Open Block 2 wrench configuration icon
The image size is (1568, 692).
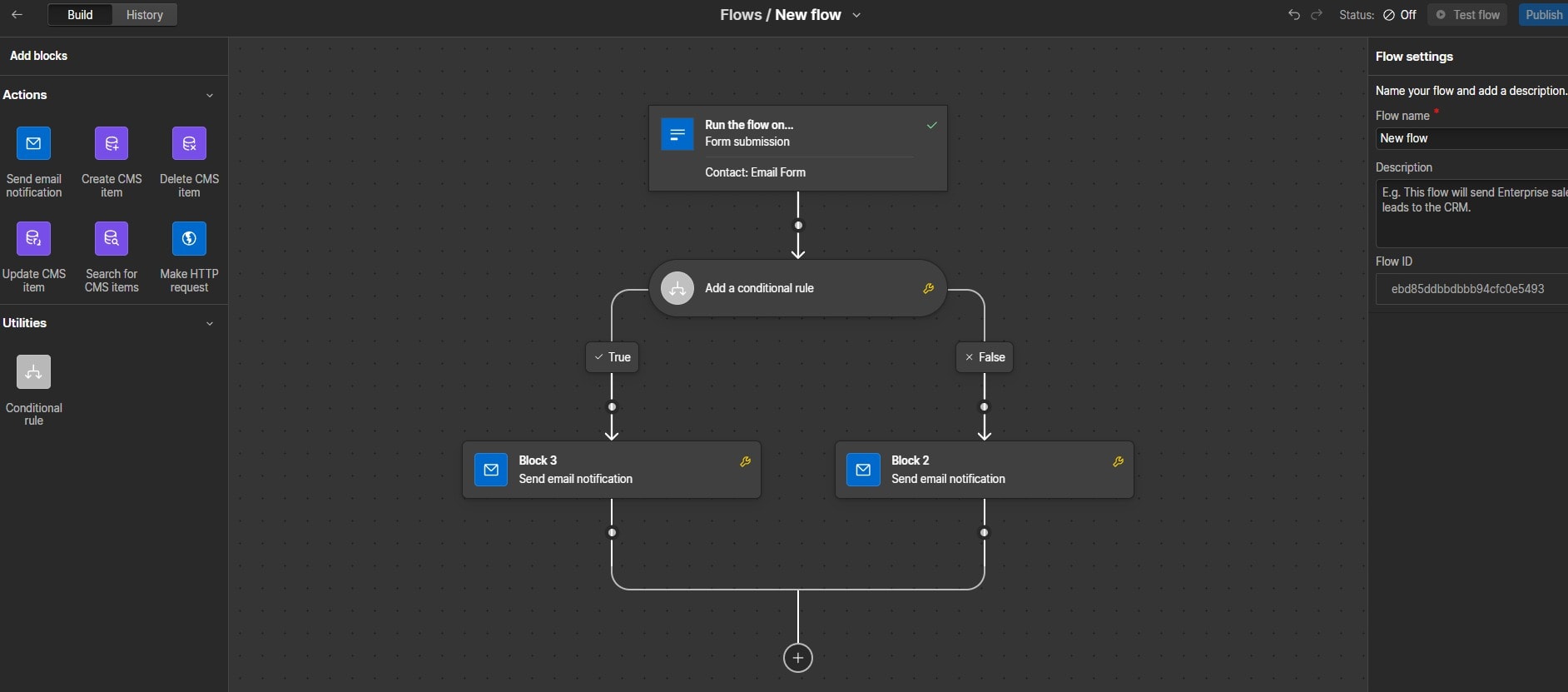[x=1119, y=461]
